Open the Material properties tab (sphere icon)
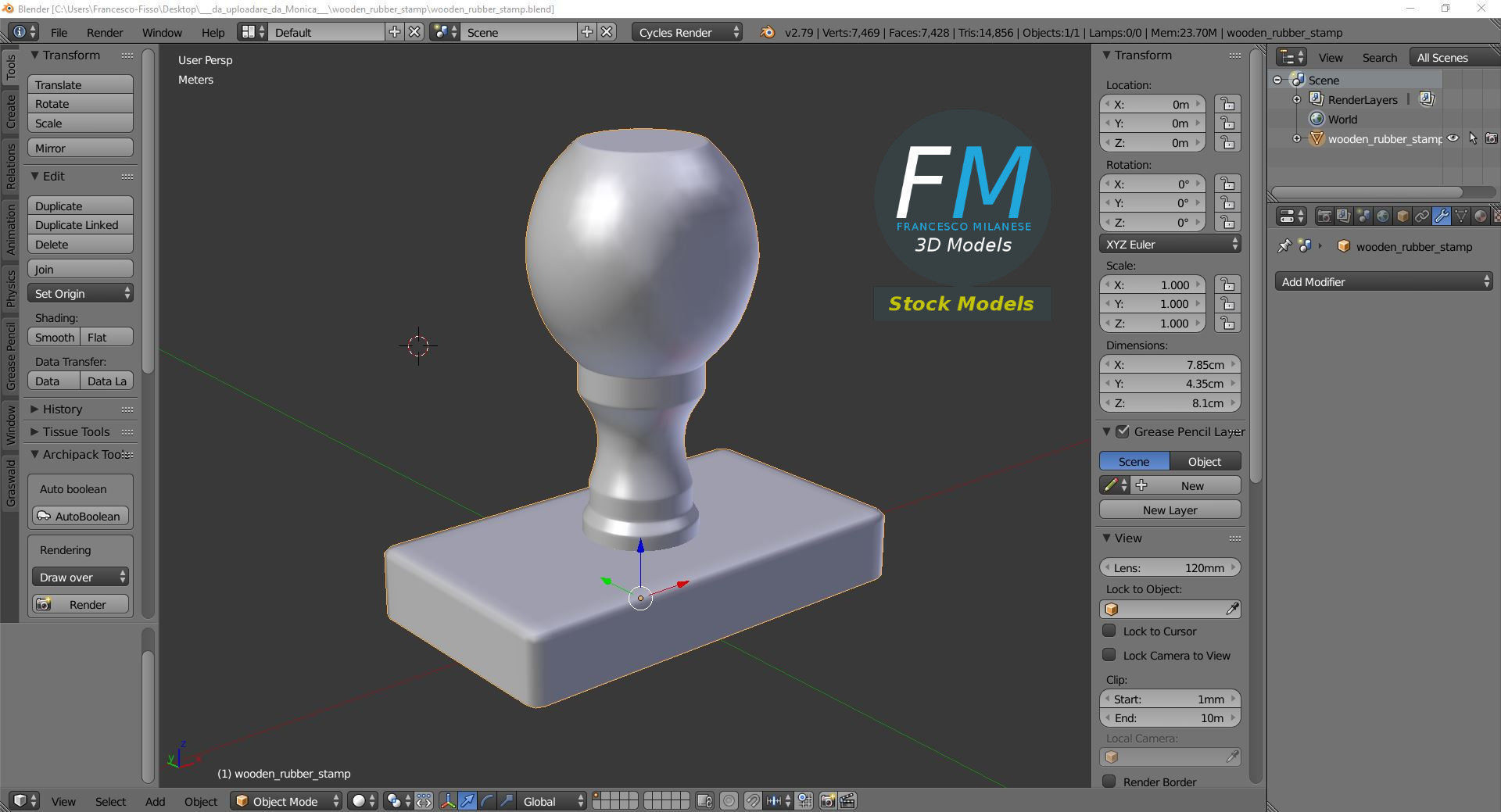The image size is (1501, 812). pyautogui.click(x=1481, y=216)
